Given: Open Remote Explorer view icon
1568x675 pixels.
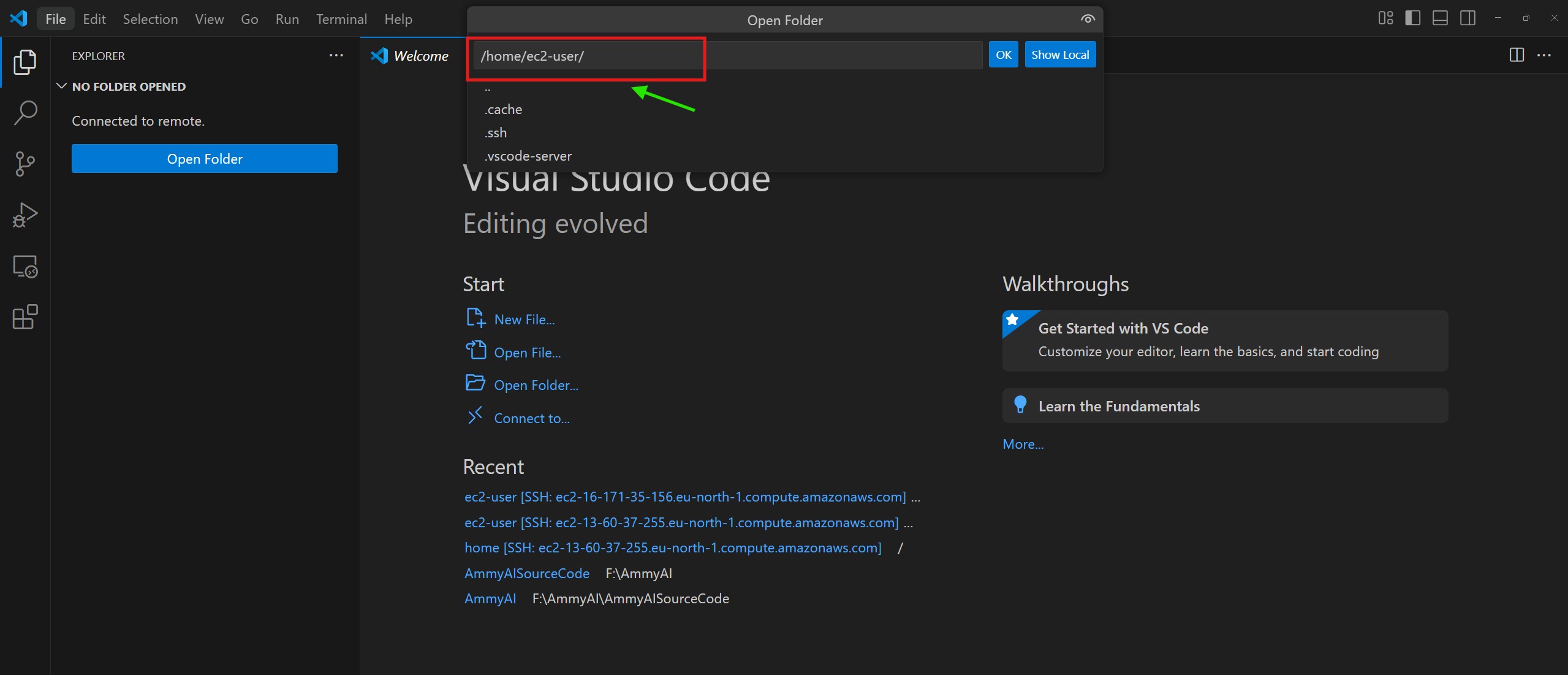Looking at the screenshot, I should pos(25,267).
